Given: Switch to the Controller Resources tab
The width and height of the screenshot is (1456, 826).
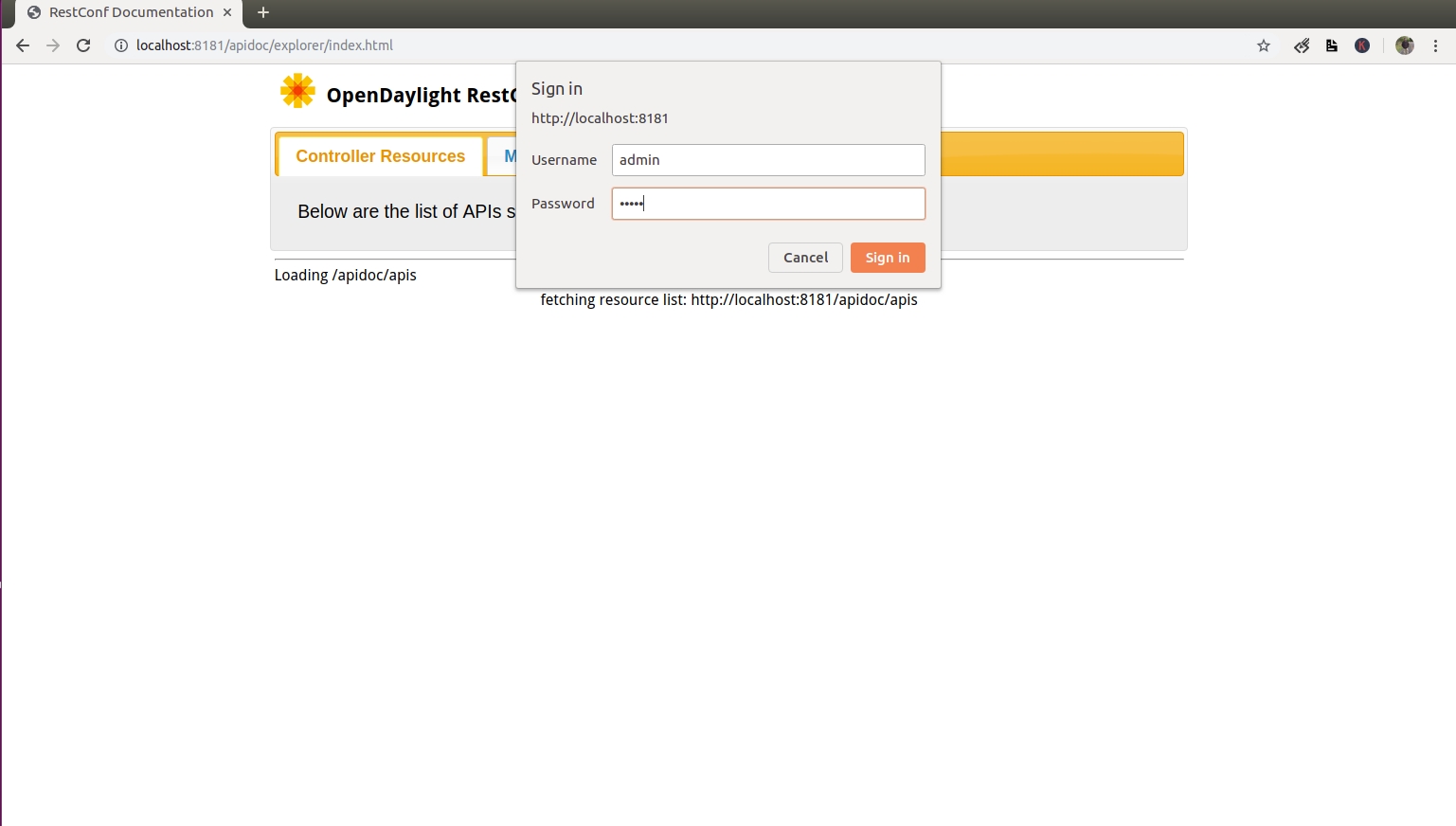Looking at the screenshot, I should click(x=380, y=156).
